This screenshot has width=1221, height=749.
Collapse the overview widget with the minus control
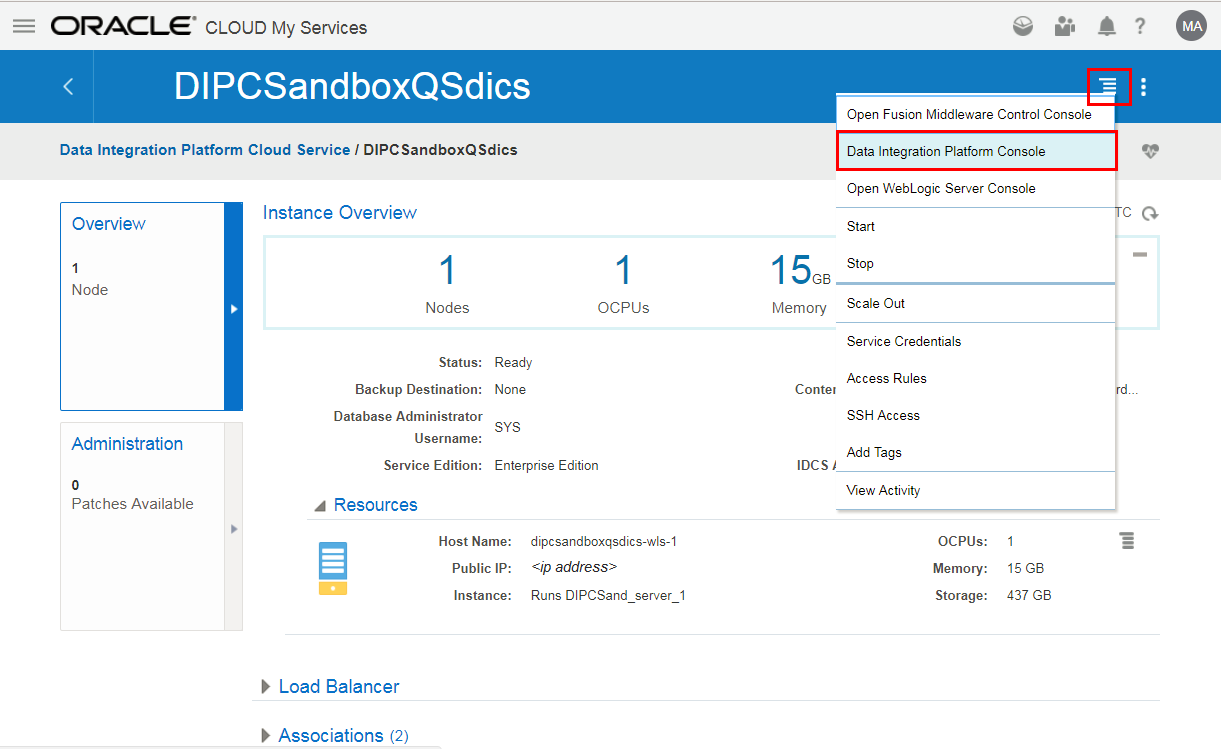pos(1139,254)
